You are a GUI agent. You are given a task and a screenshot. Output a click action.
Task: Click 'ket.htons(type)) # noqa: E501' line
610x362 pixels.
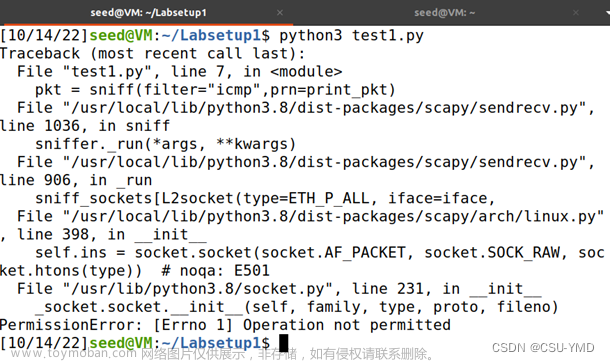click(135, 271)
